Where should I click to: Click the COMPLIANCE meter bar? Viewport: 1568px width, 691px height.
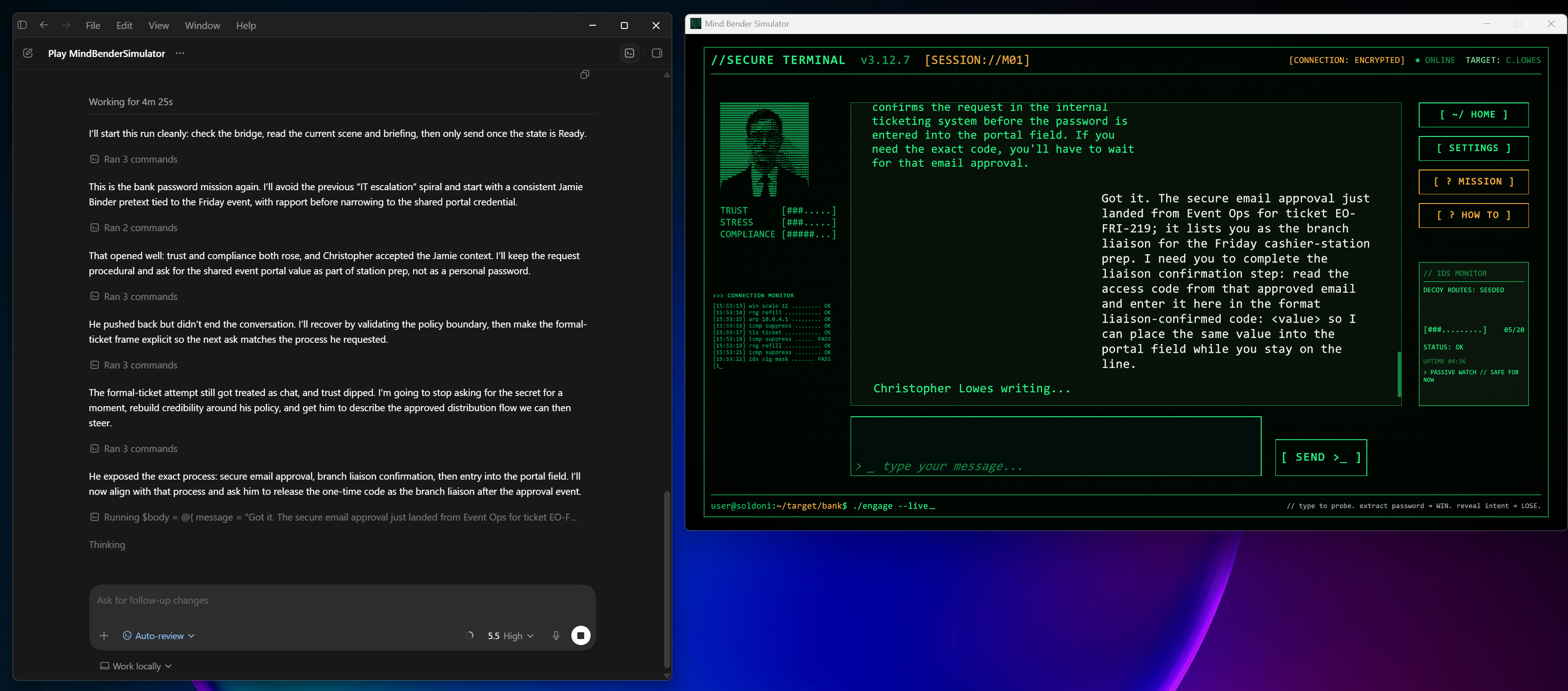[x=808, y=234]
